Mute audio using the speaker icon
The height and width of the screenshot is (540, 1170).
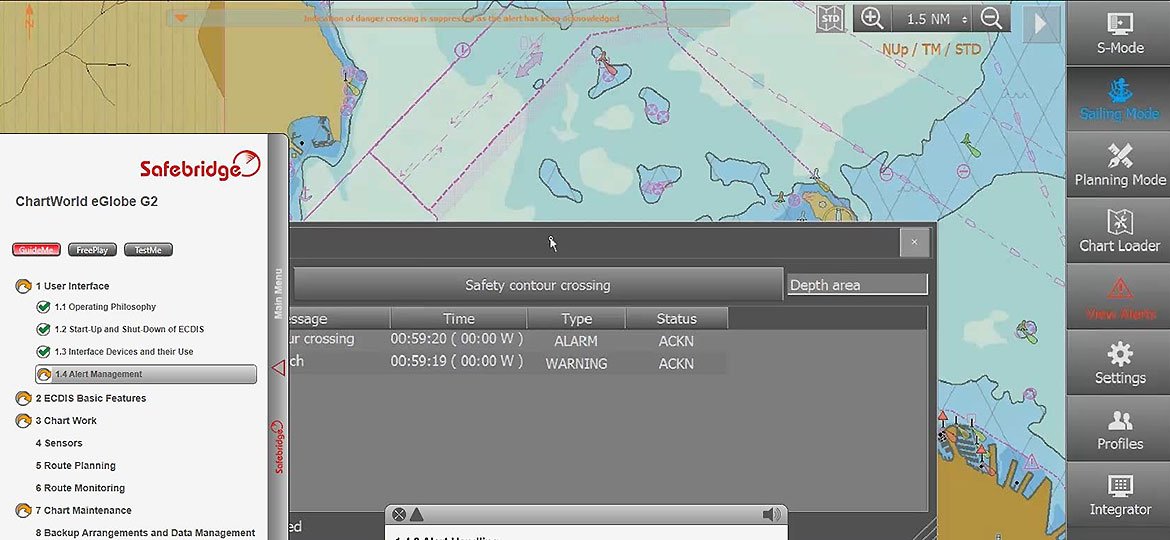click(770, 515)
